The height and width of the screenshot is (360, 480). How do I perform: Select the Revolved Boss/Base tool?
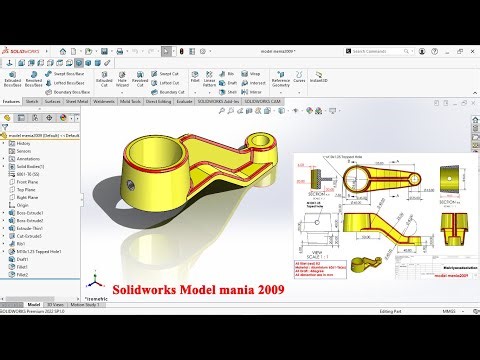34,79
